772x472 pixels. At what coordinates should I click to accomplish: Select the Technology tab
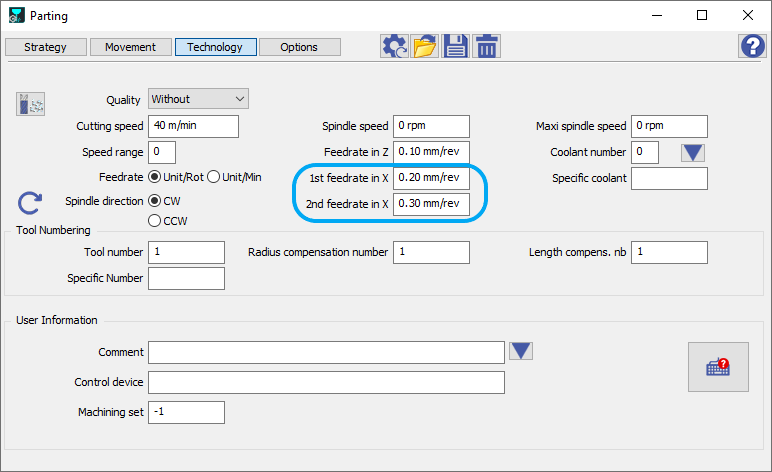click(215, 47)
